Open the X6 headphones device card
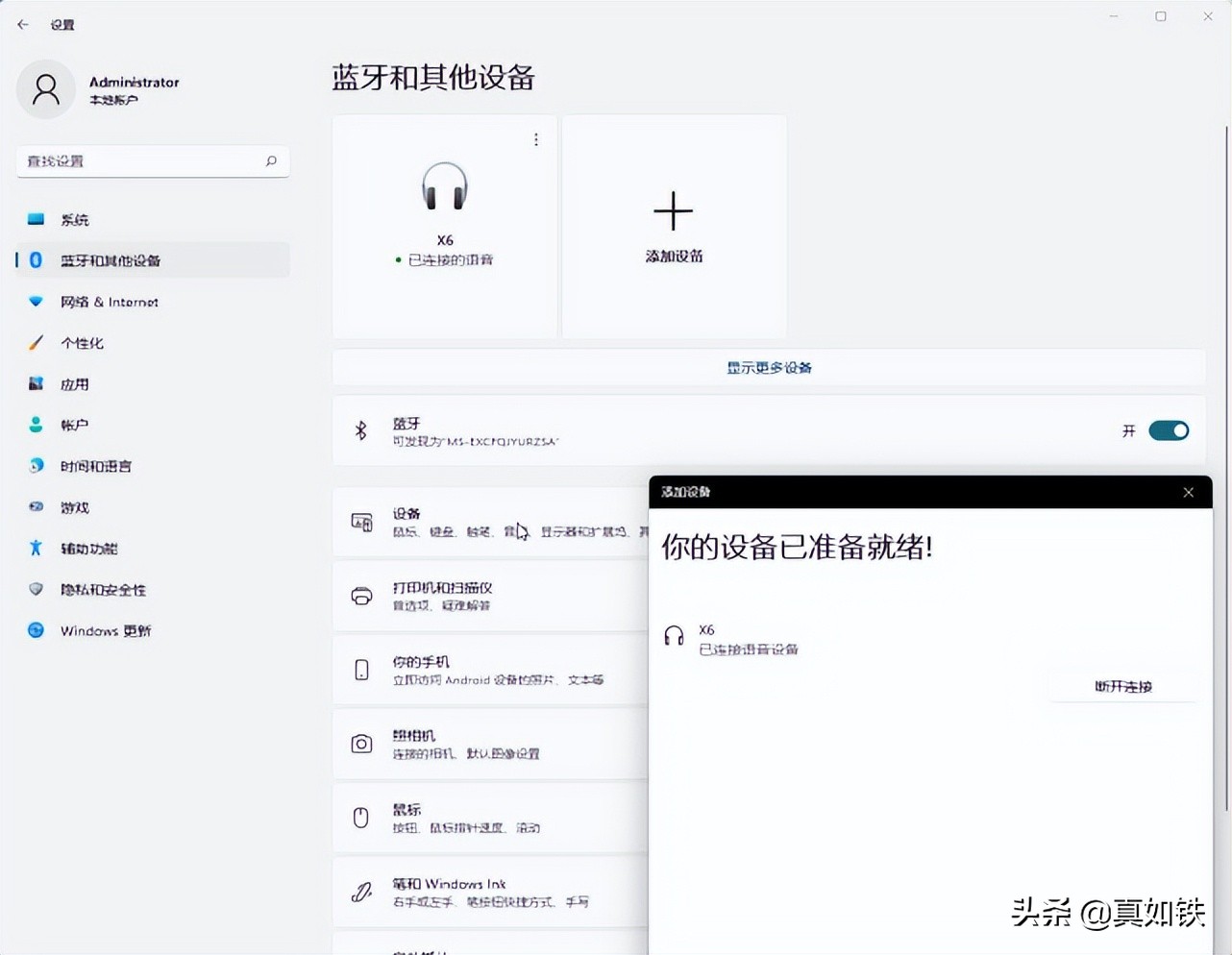1232x955 pixels. tap(444, 227)
